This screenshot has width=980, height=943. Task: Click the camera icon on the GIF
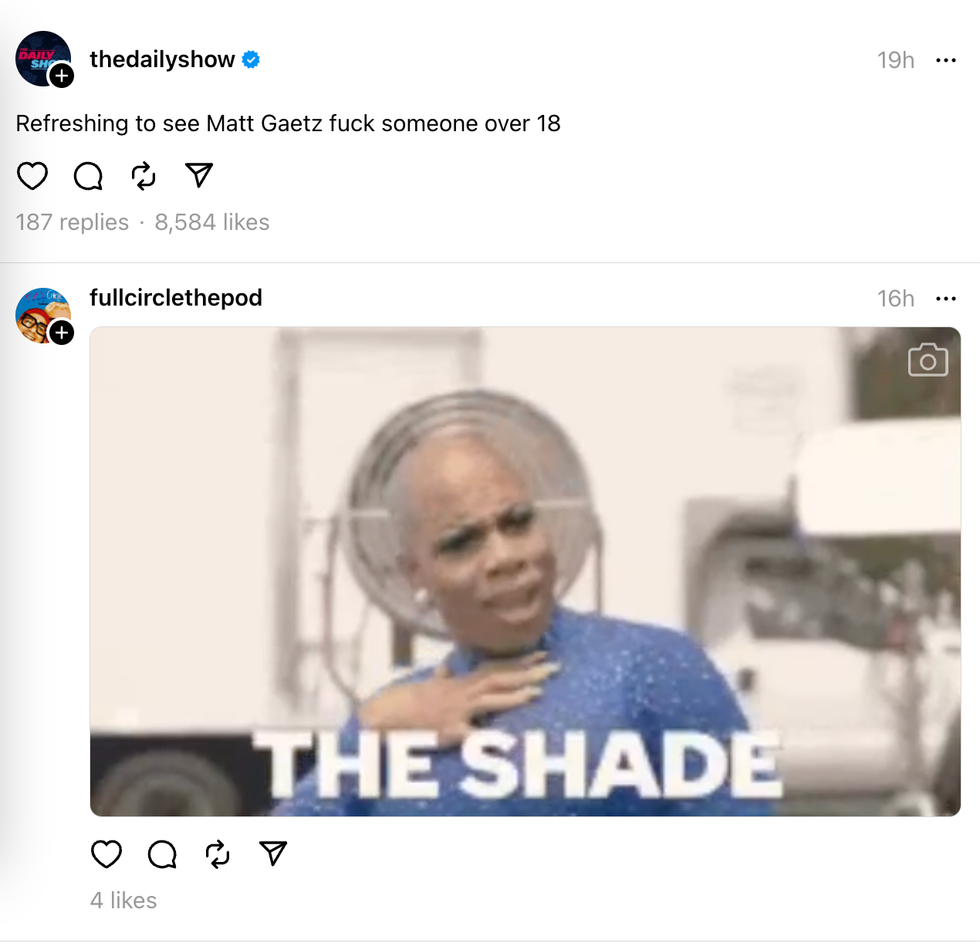(928, 360)
